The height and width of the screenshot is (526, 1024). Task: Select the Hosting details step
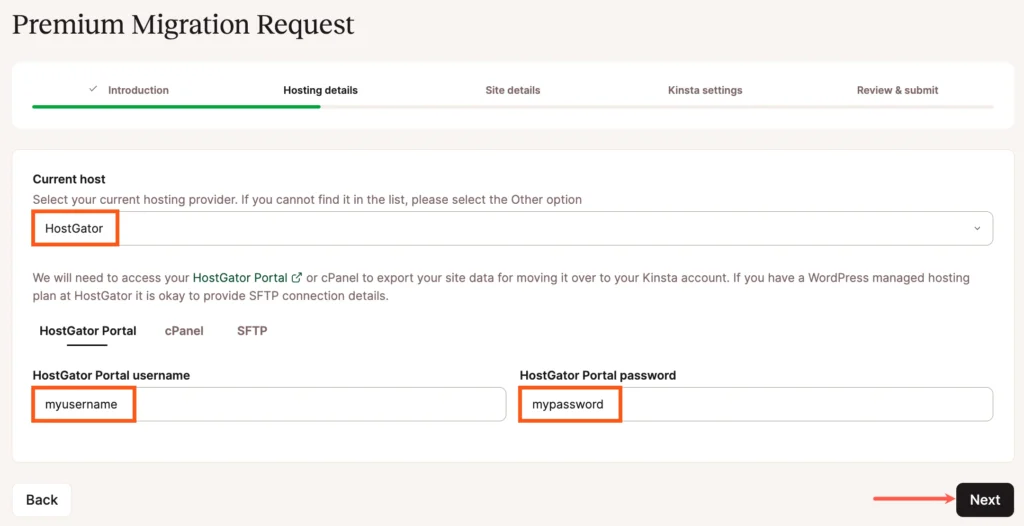[x=320, y=90]
